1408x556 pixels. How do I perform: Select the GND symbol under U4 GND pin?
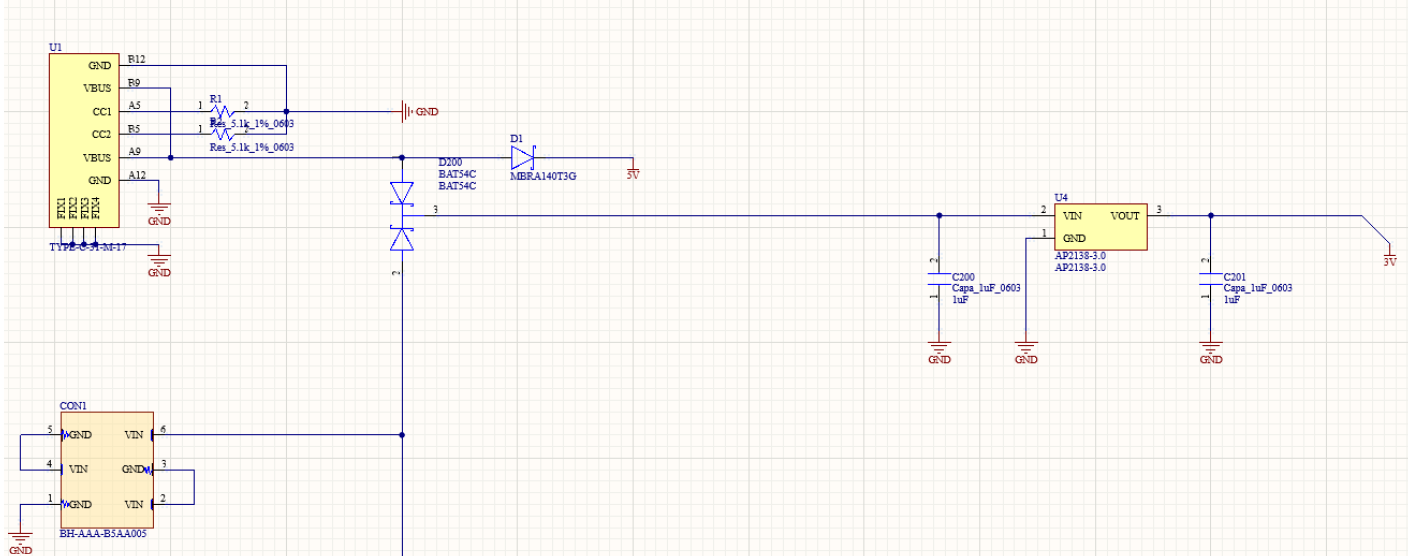(x=1026, y=351)
